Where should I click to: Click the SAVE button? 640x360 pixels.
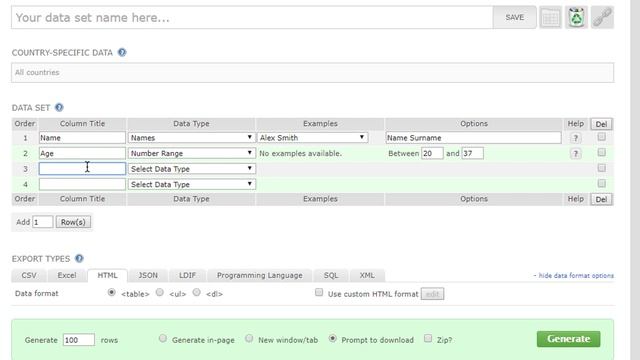point(514,18)
